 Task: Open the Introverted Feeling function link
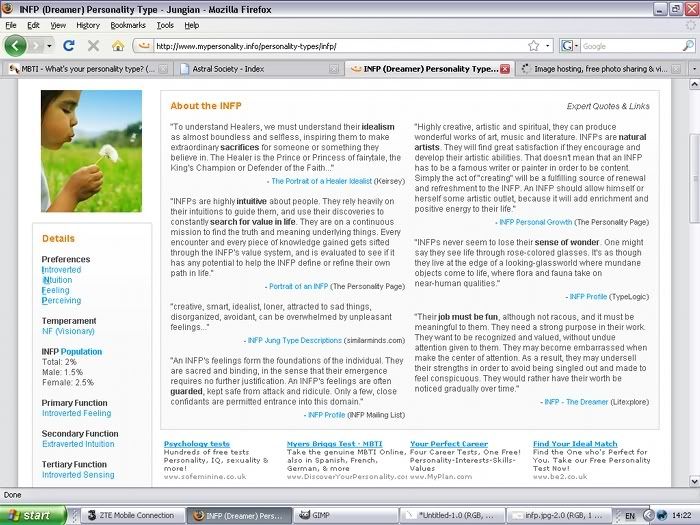pyautogui.click(x=77, y=413)
